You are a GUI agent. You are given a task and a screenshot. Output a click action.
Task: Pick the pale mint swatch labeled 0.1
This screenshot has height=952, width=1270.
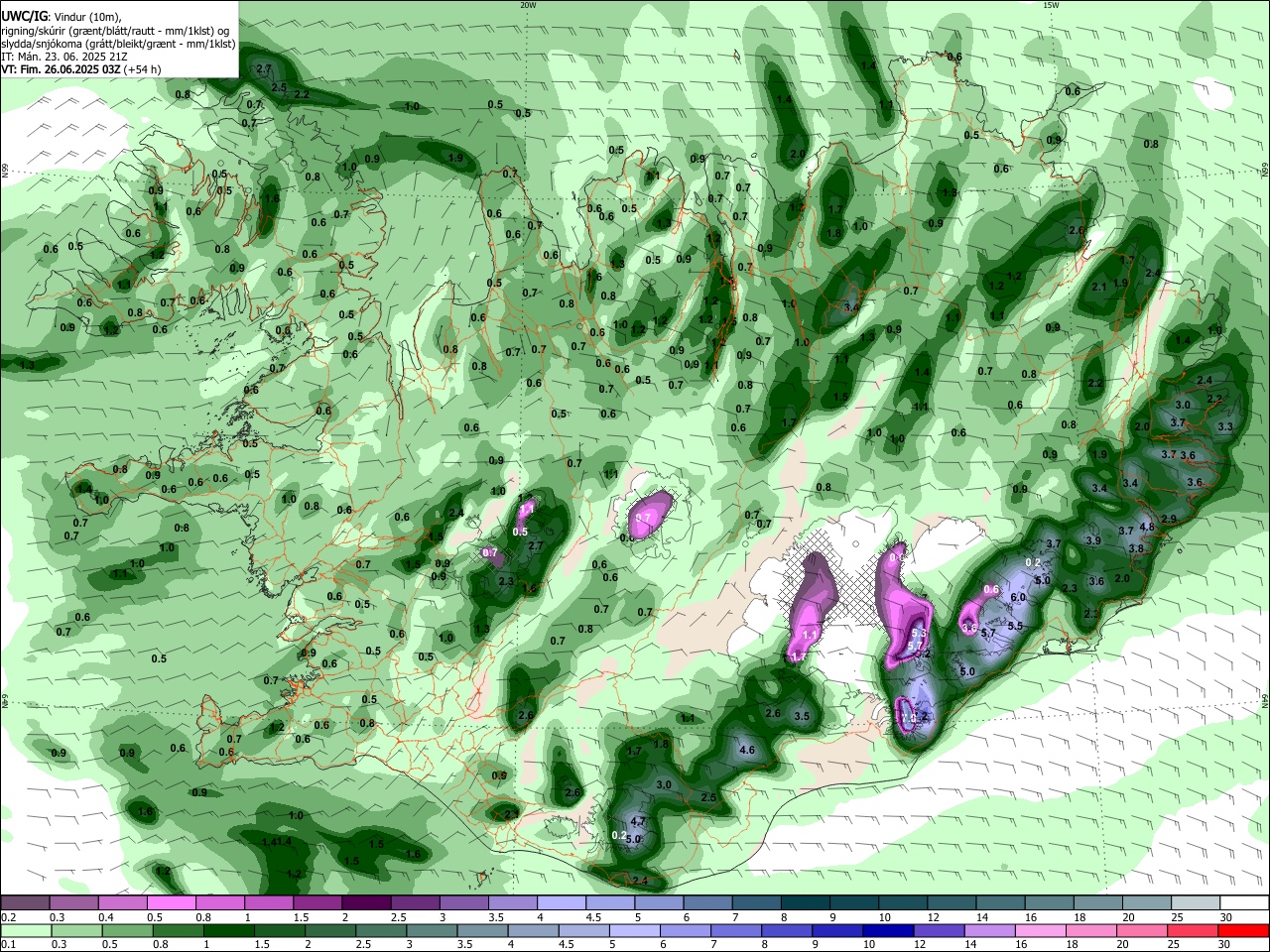tap(25, 930)
